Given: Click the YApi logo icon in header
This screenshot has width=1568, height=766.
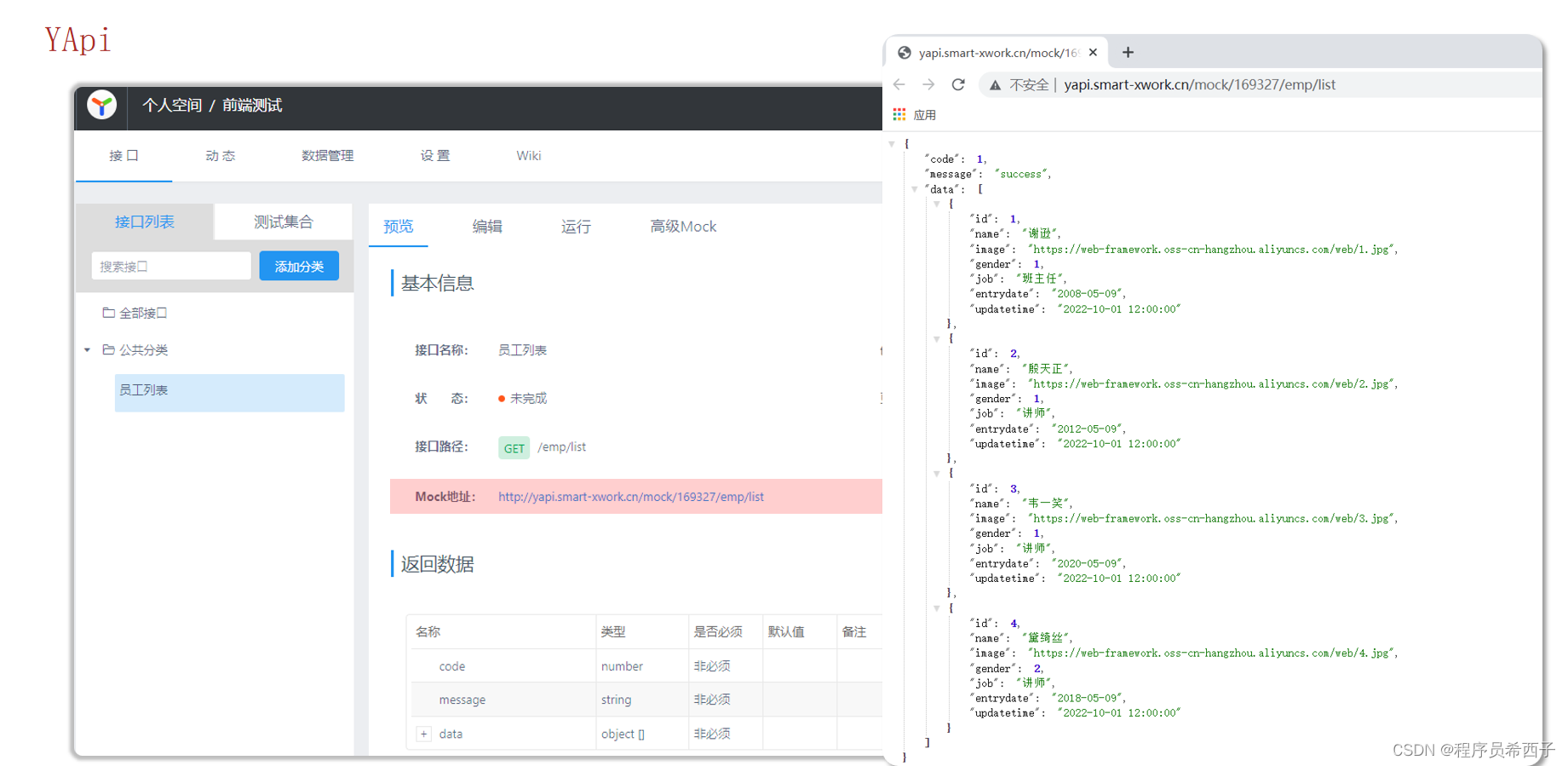Looking at the screenshot, I should [x=102, y=106].
